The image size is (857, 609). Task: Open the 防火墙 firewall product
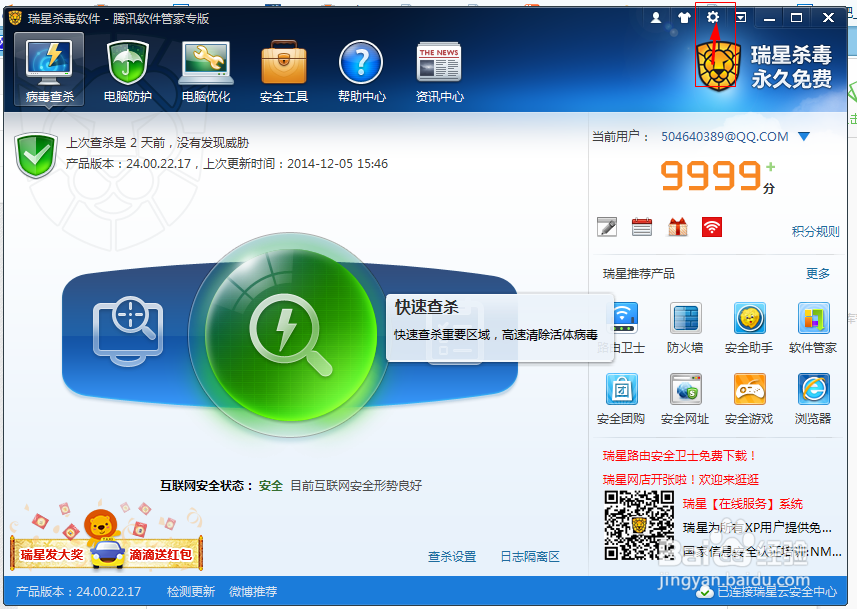(x=685, y=328)
